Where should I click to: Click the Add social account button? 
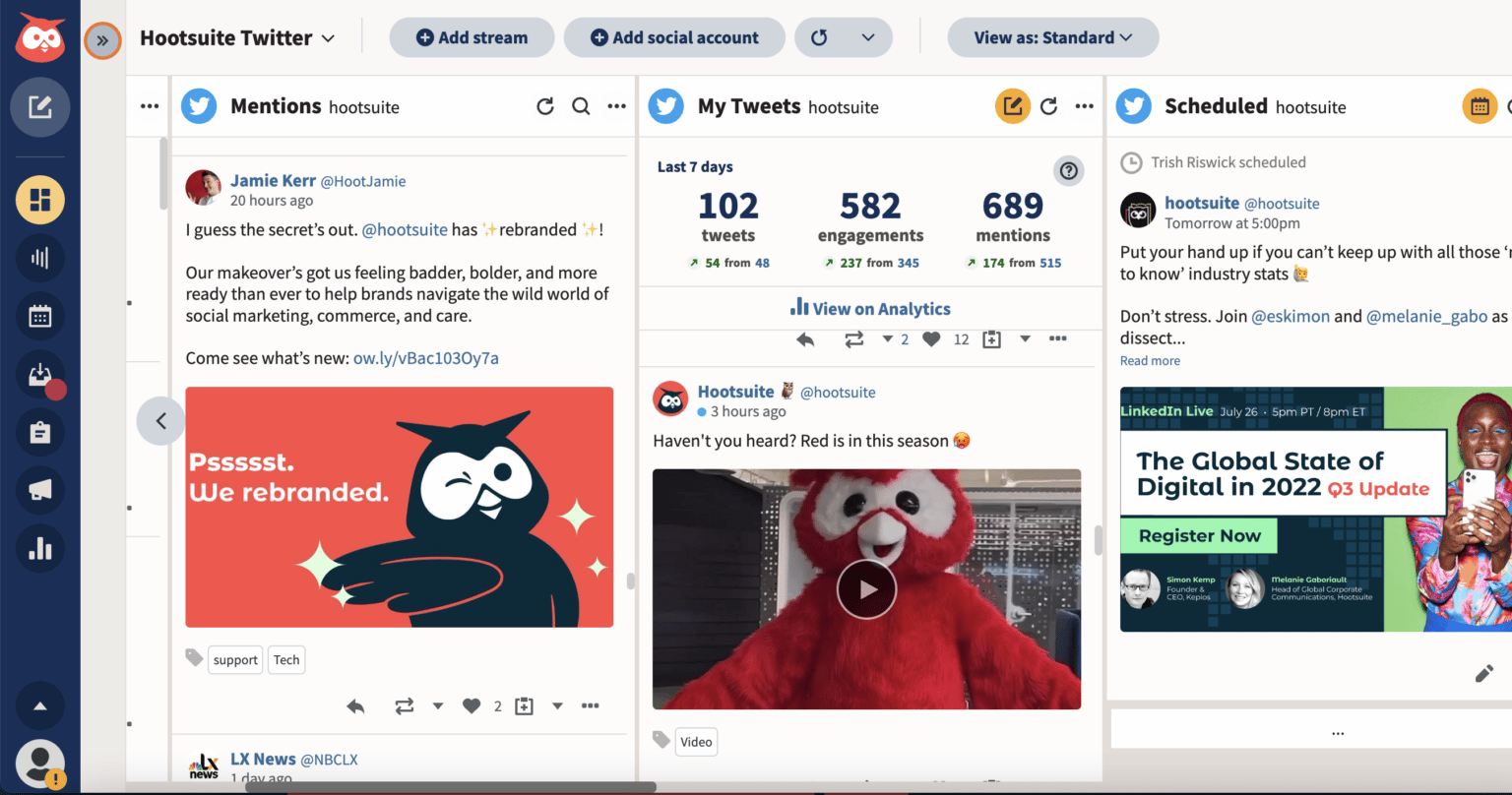673,37
